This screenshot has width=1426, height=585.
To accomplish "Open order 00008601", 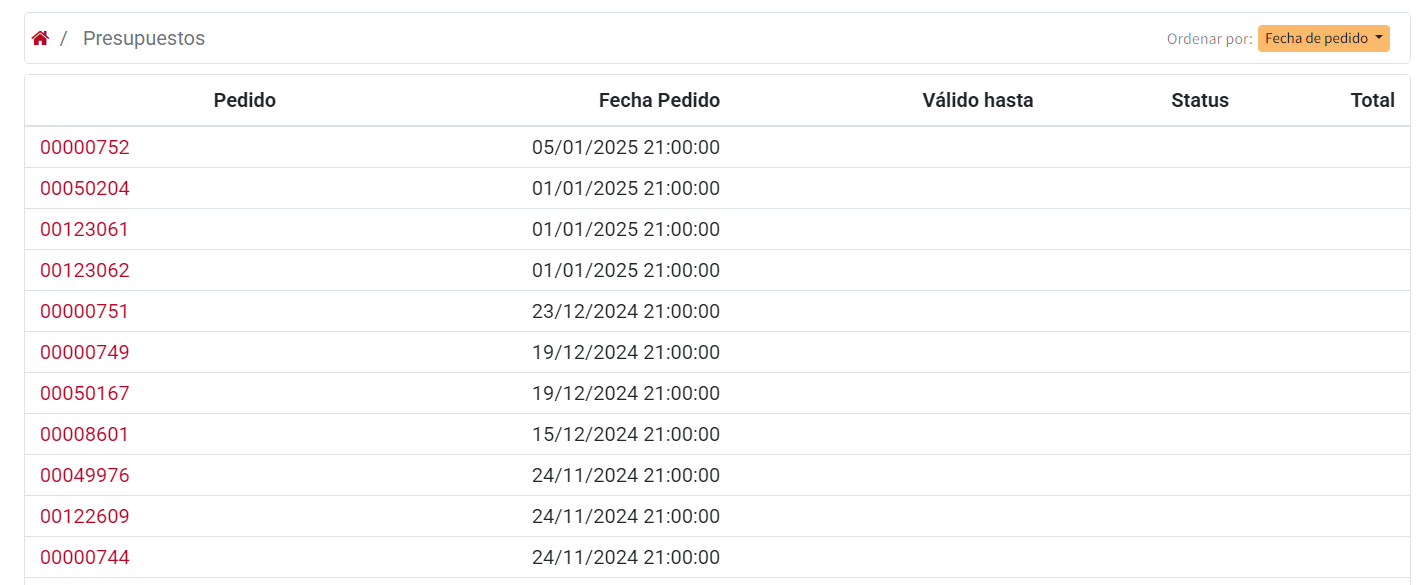I will point(85,434).
